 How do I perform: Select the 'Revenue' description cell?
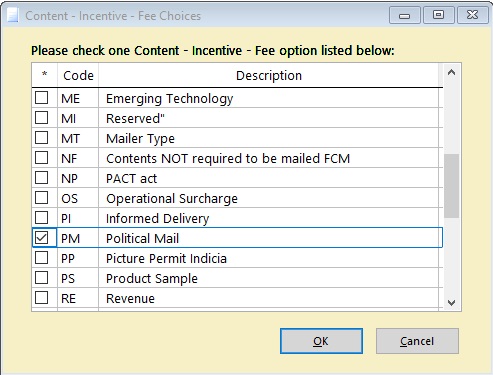268,298
